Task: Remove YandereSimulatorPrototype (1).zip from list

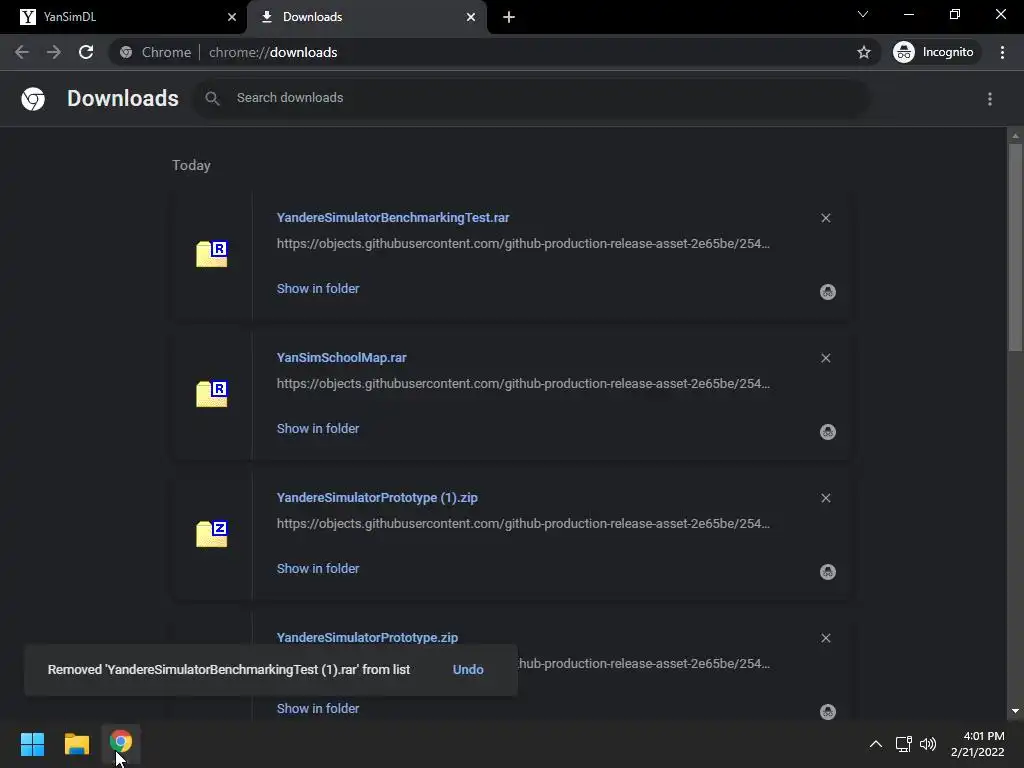Action: pos(825,498)
